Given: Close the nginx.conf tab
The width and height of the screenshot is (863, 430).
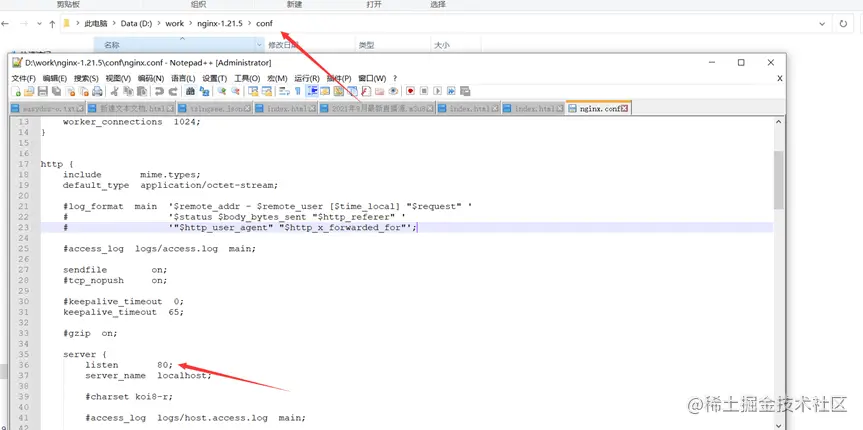Looking at the screenshot, I should coord(625,108).
